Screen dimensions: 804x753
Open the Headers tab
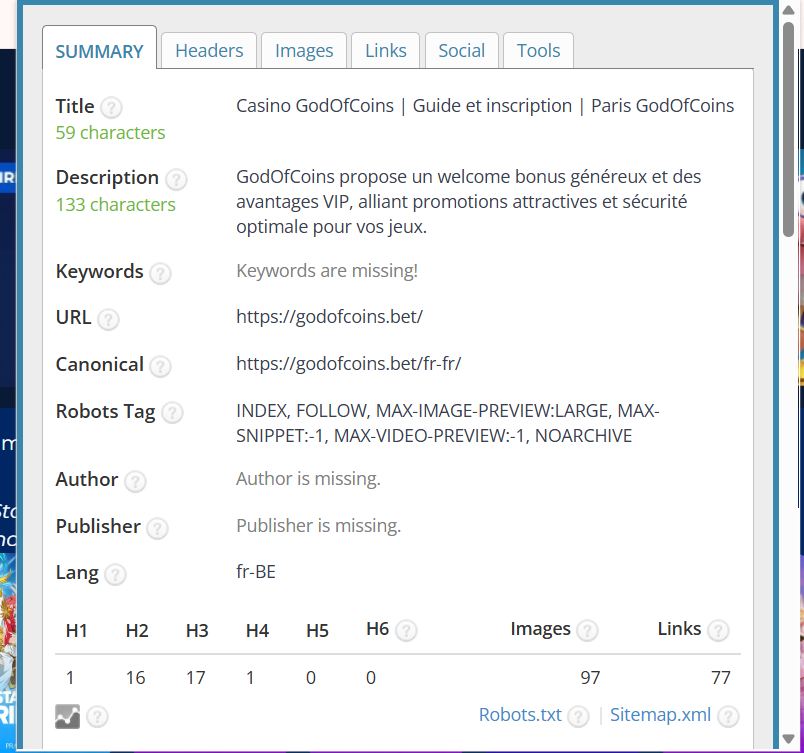[209, 51]
